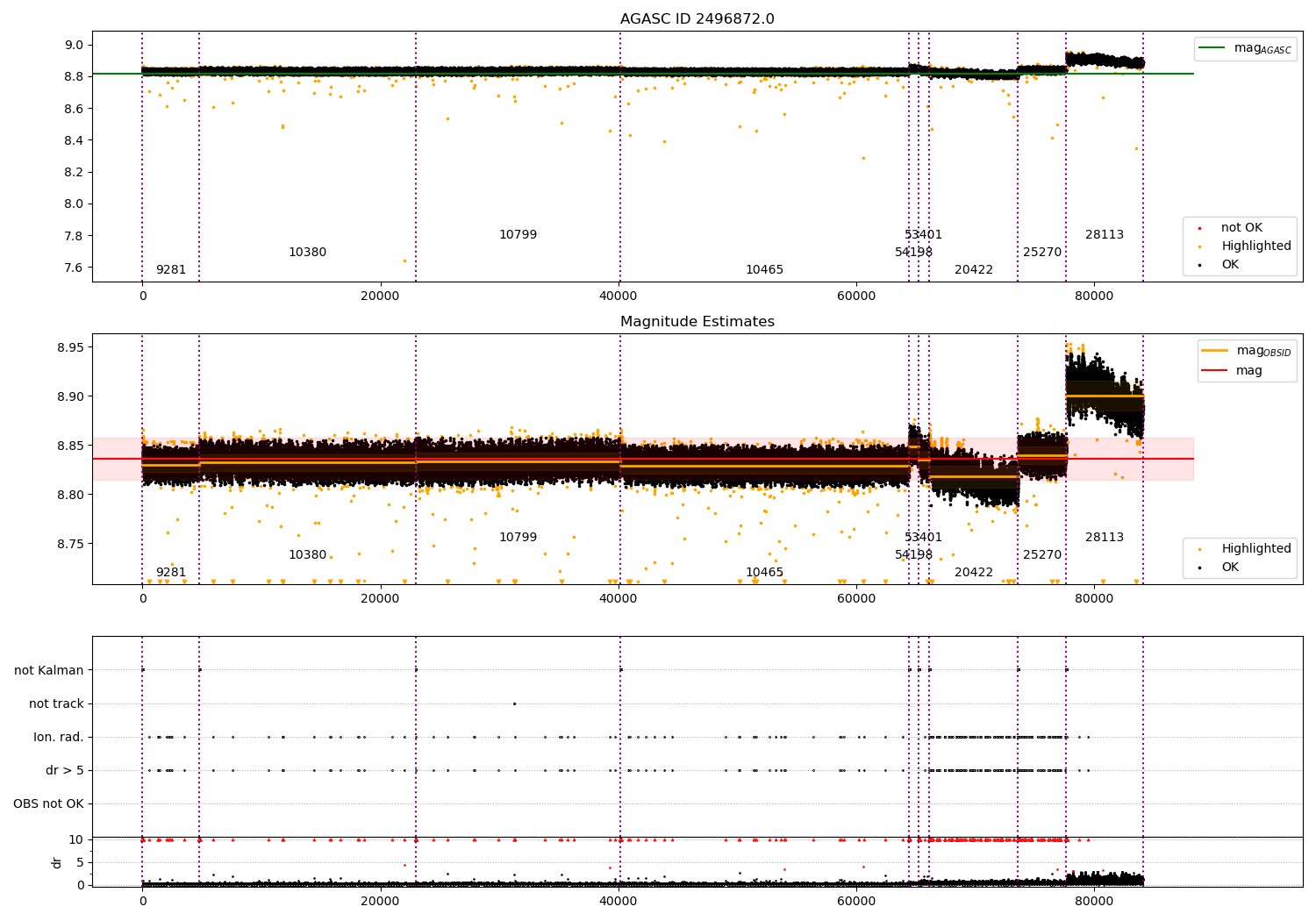The height and width of the screenshot is (921, 1316).
Task: Click OBSID label 54198 in top panel
Action: point(913,252)
